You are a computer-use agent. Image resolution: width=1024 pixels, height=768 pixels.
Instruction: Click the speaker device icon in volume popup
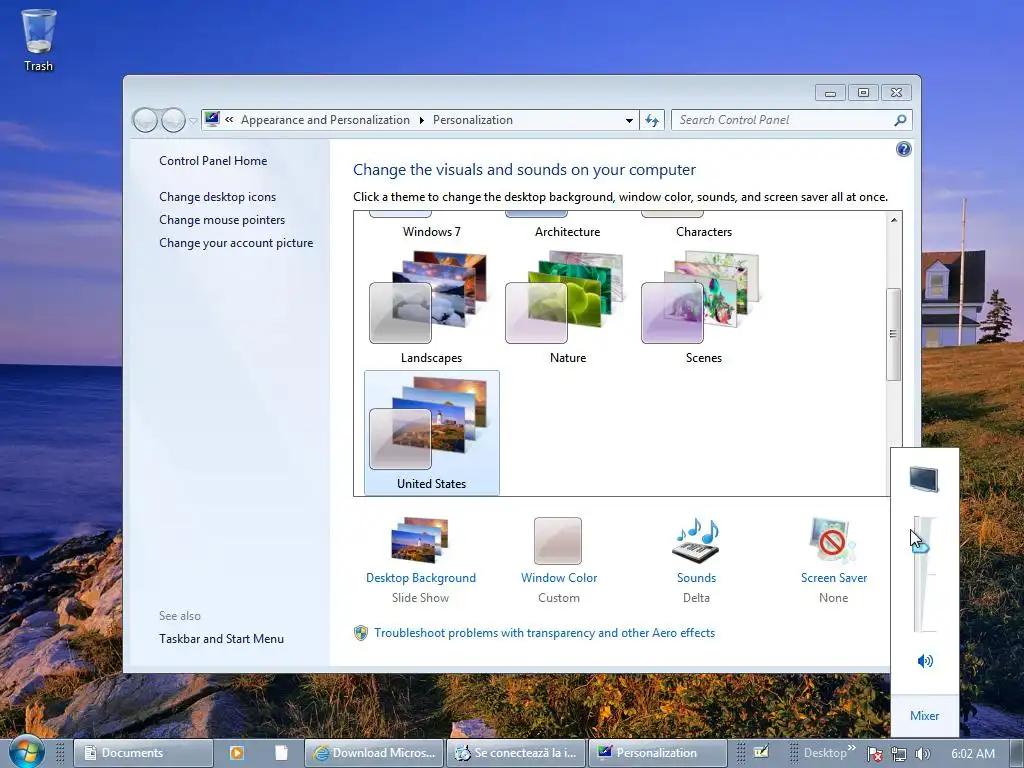pos(924,479)
